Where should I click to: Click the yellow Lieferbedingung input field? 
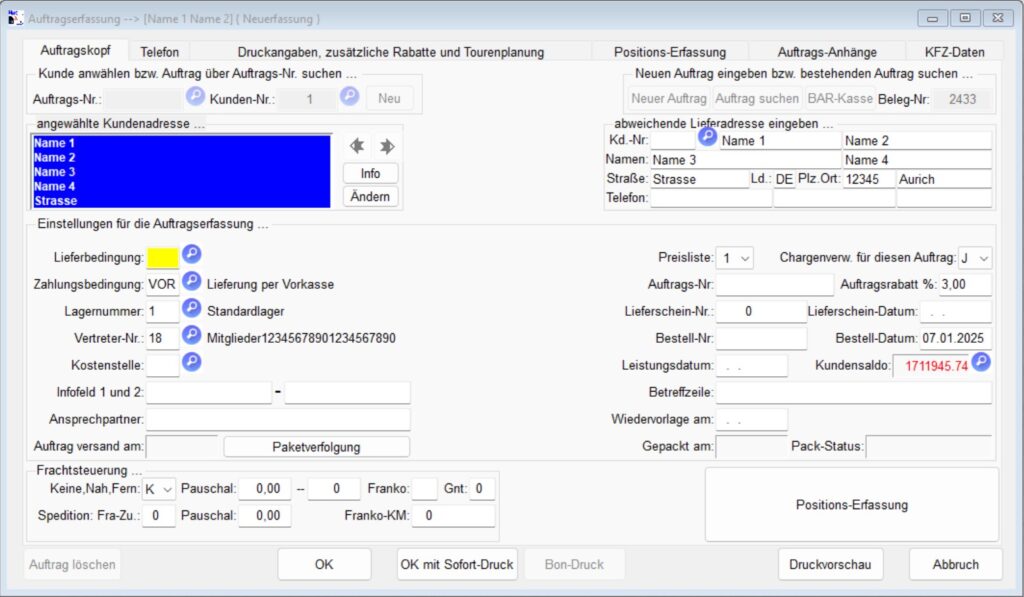(x=163, y=258)
